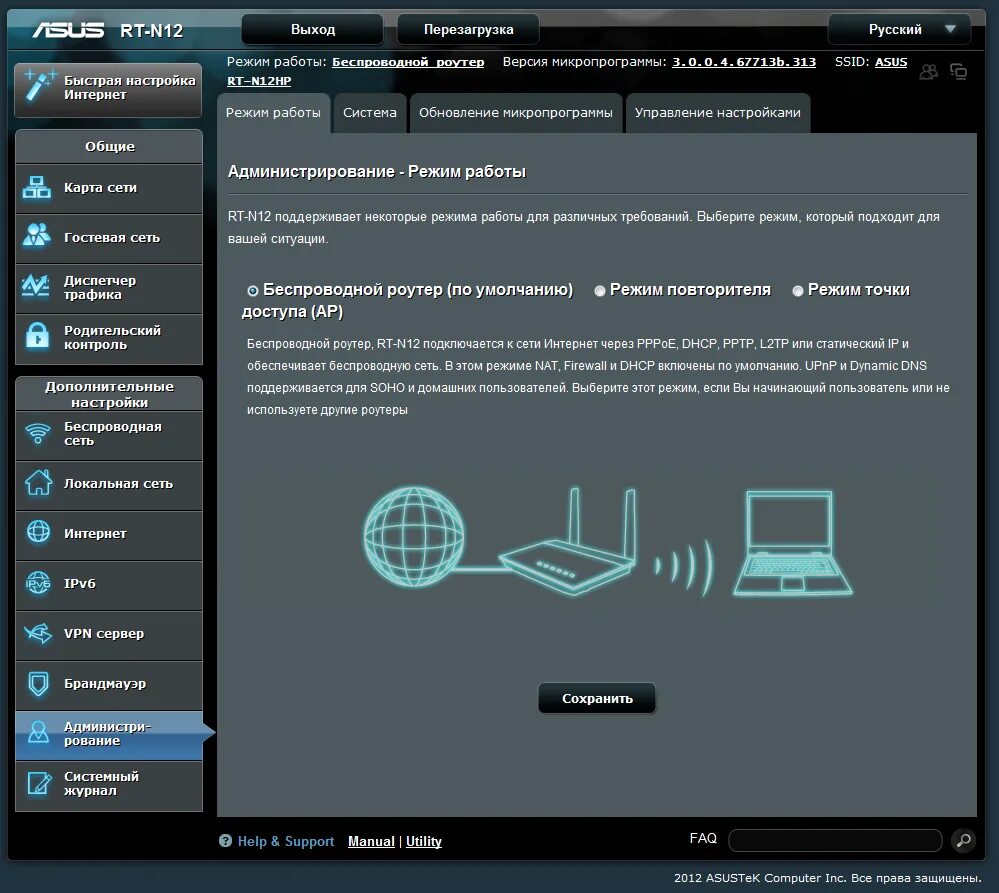Click the router mode illustration diagram
The width and height of the screenshot is (999, 893).
[607, 541]
